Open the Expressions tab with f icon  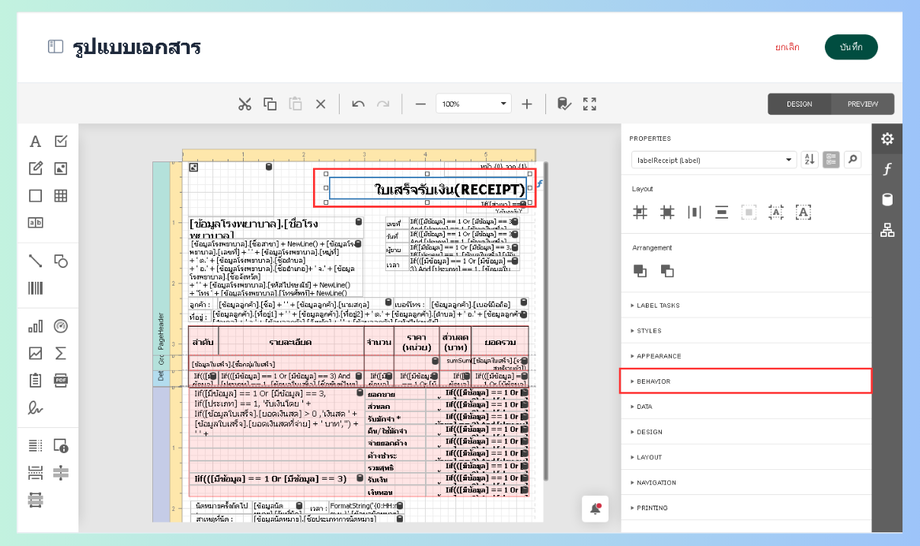point(887,170)
